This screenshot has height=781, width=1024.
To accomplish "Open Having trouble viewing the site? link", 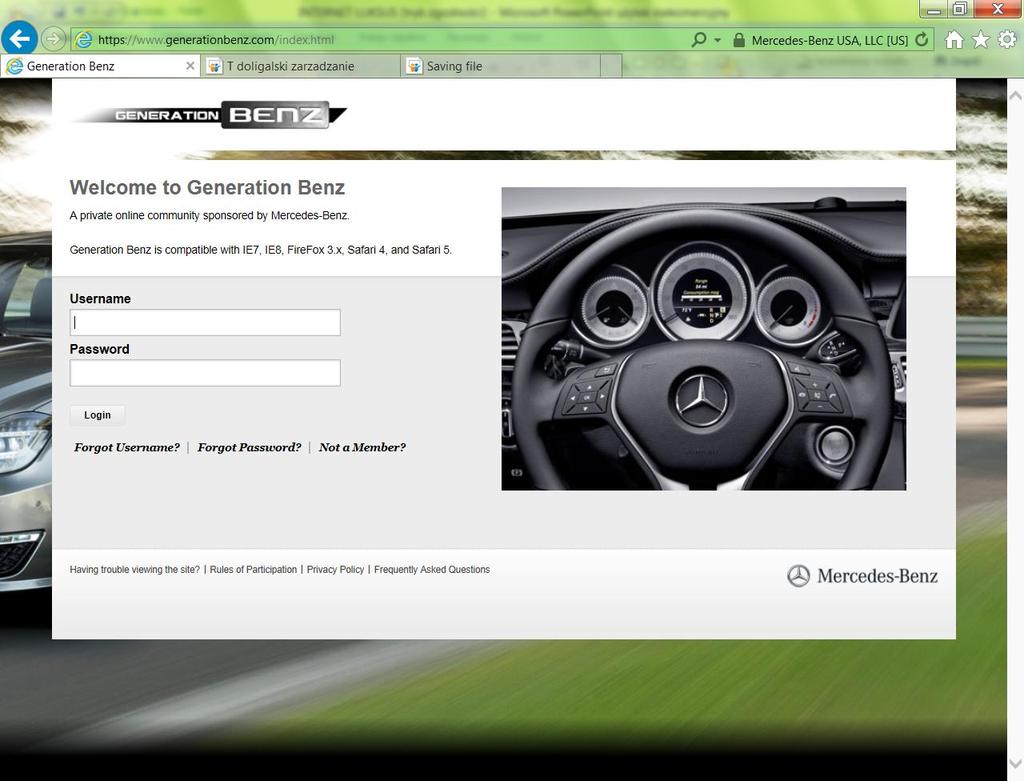I will tap(135, 569).
